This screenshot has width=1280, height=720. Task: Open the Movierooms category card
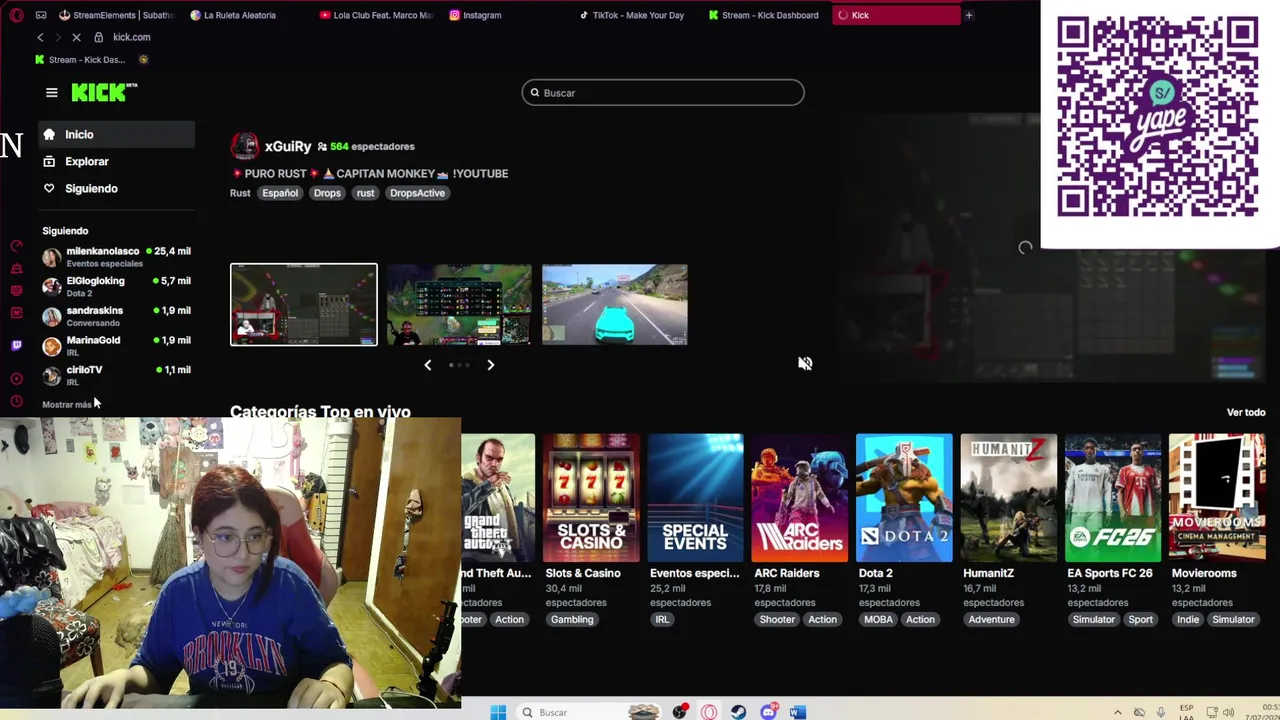click(1217, 498)
